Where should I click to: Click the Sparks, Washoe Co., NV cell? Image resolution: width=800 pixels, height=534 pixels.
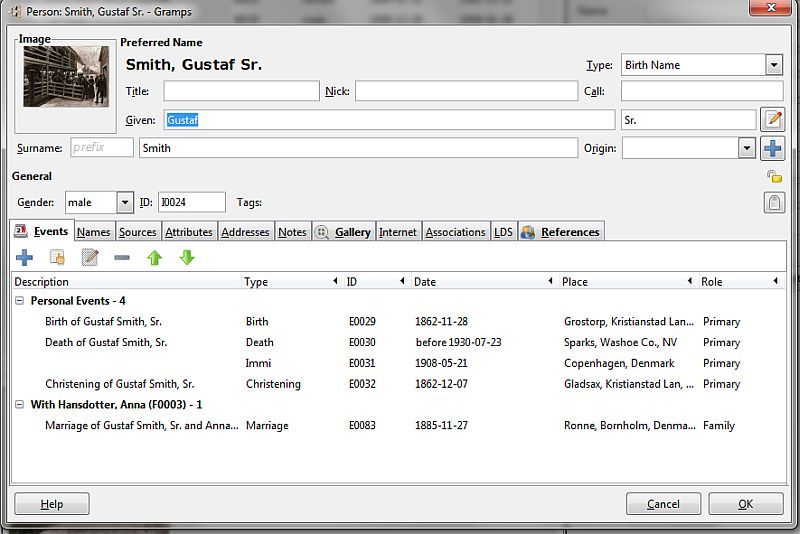620,342
